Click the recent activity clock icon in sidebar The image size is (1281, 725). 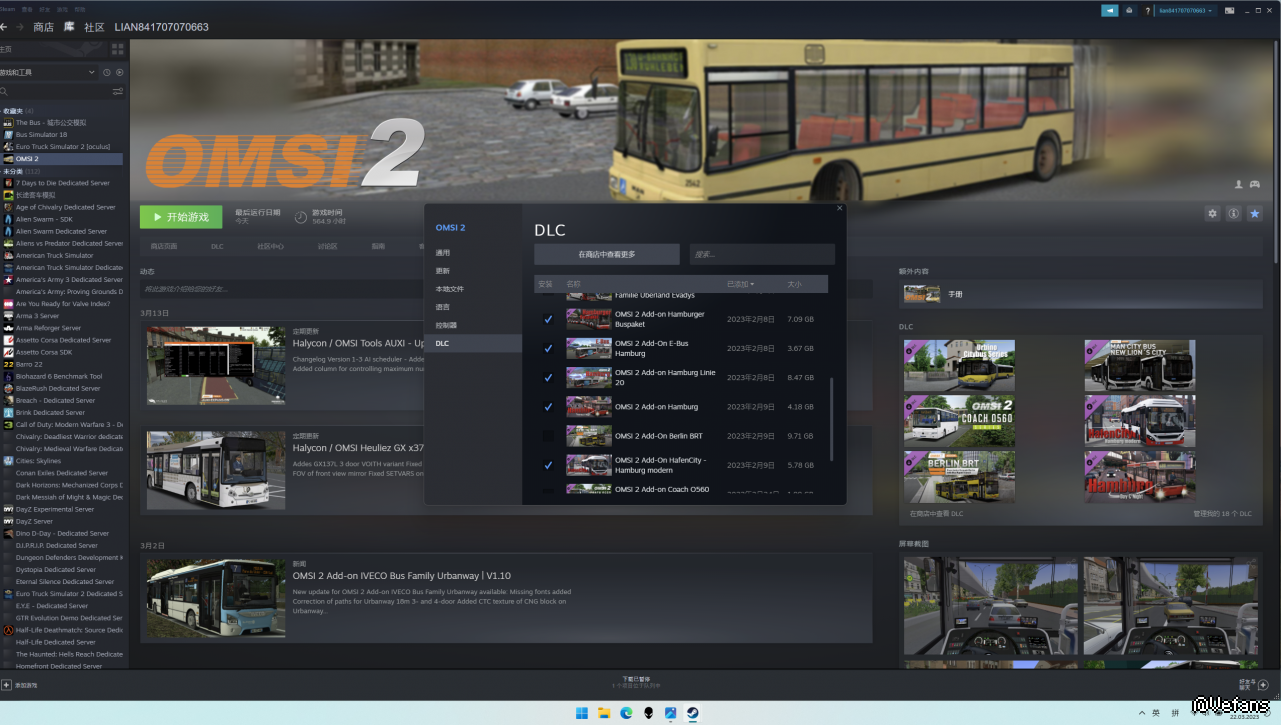point(107,72)
